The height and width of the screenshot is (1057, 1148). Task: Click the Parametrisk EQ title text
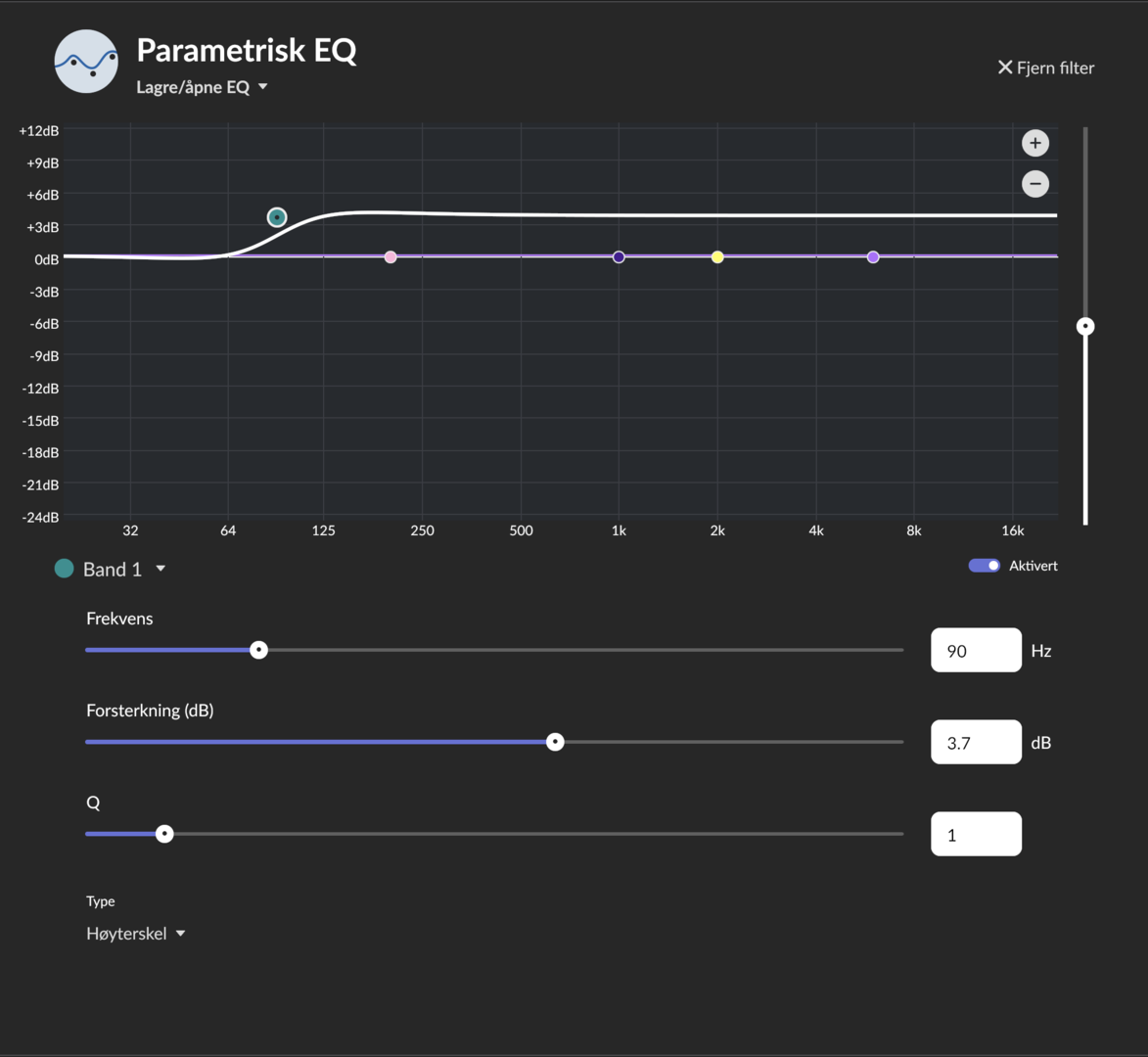[x=247, y=51]
